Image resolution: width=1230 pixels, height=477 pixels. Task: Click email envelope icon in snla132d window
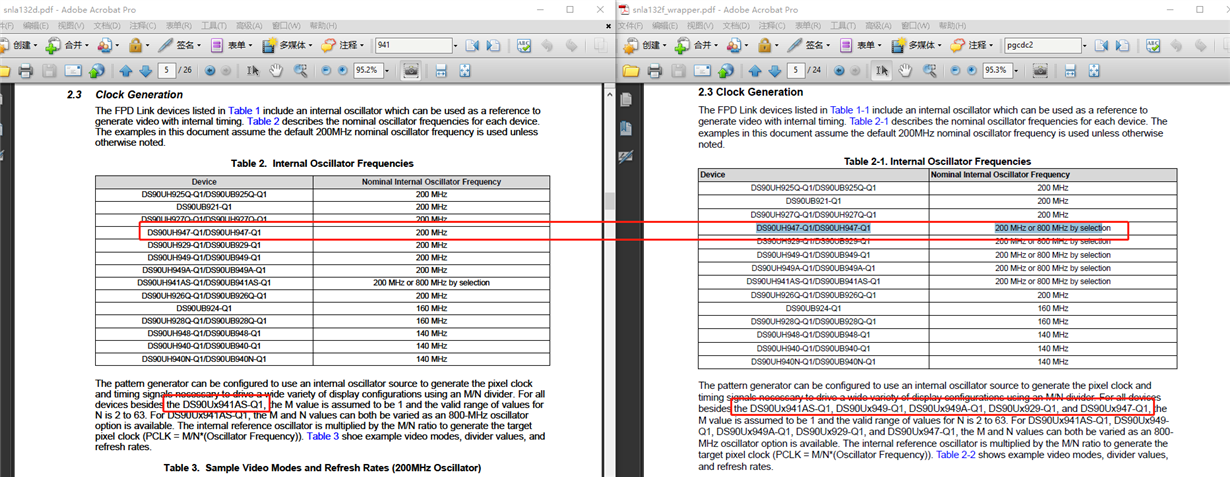[x=73, y=71]
